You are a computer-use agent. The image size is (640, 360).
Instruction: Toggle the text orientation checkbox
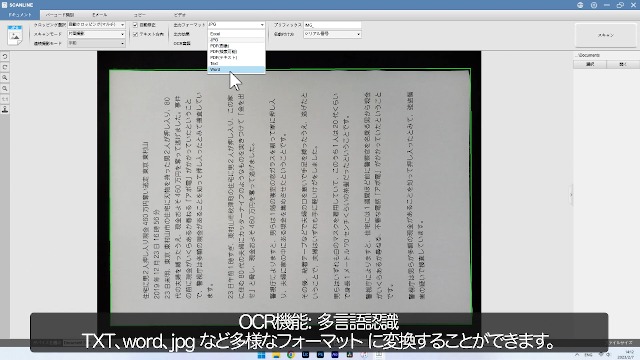(135, 34)
